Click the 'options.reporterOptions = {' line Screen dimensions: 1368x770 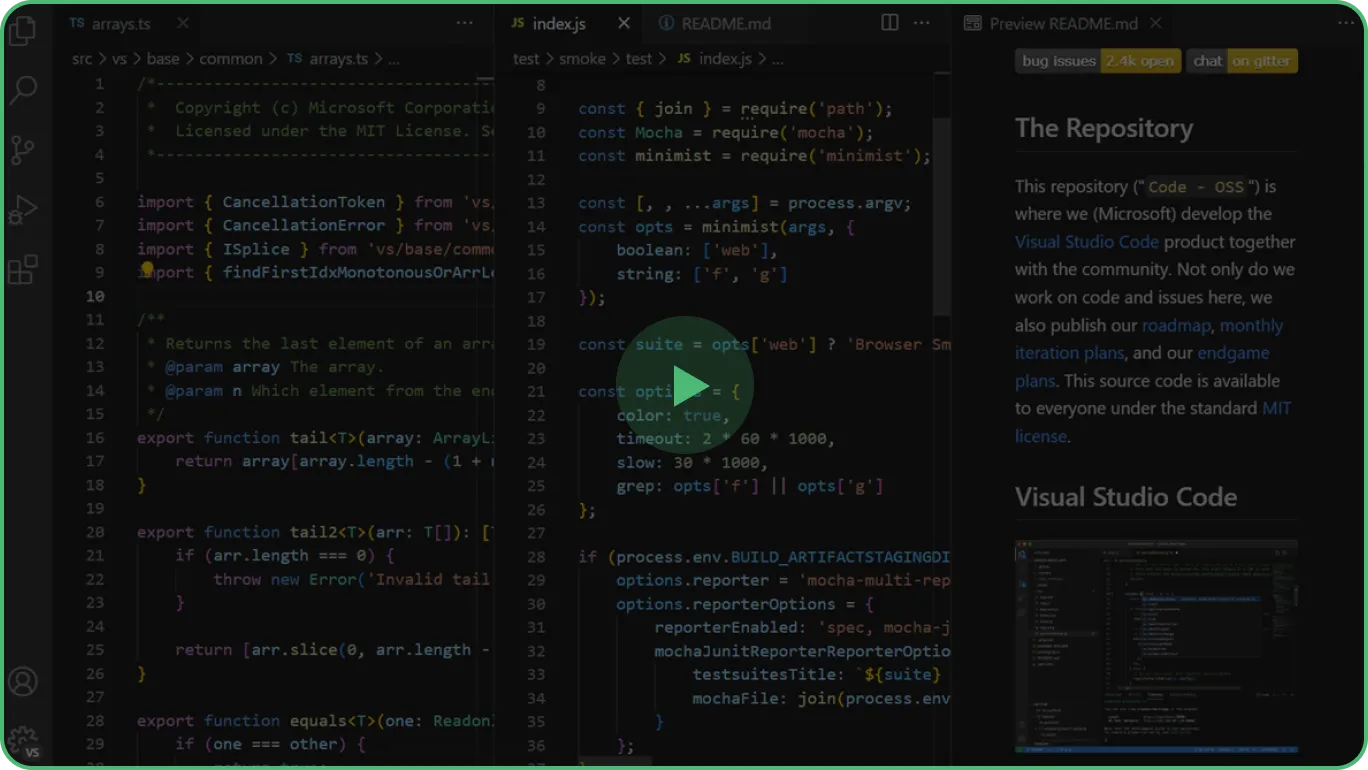pos(745,604)
